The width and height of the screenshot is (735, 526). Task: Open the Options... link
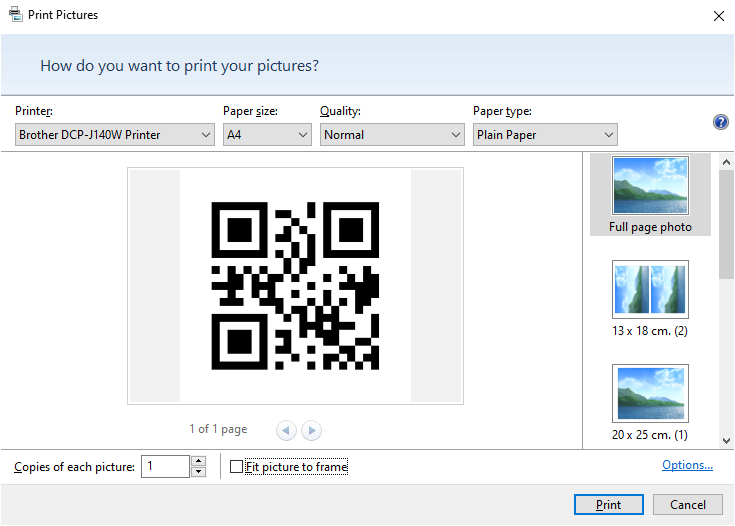tap(687, 465)
